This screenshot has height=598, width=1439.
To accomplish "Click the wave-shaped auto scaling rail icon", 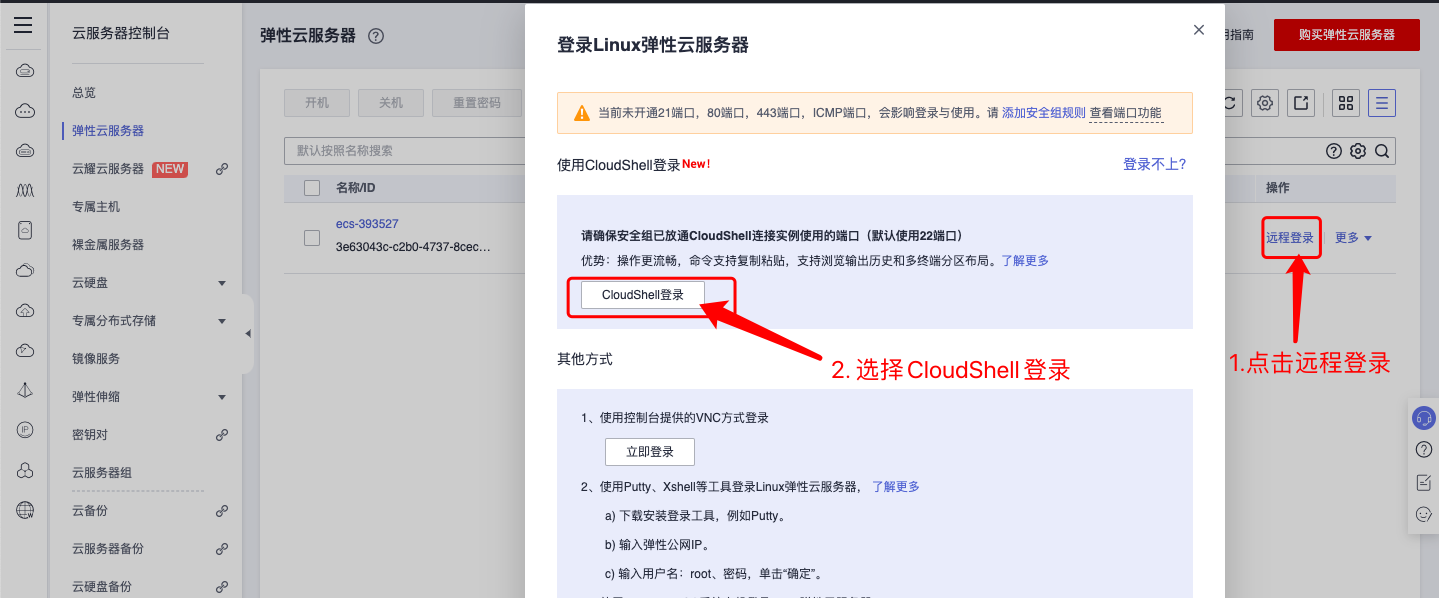I will click(25, 190).
